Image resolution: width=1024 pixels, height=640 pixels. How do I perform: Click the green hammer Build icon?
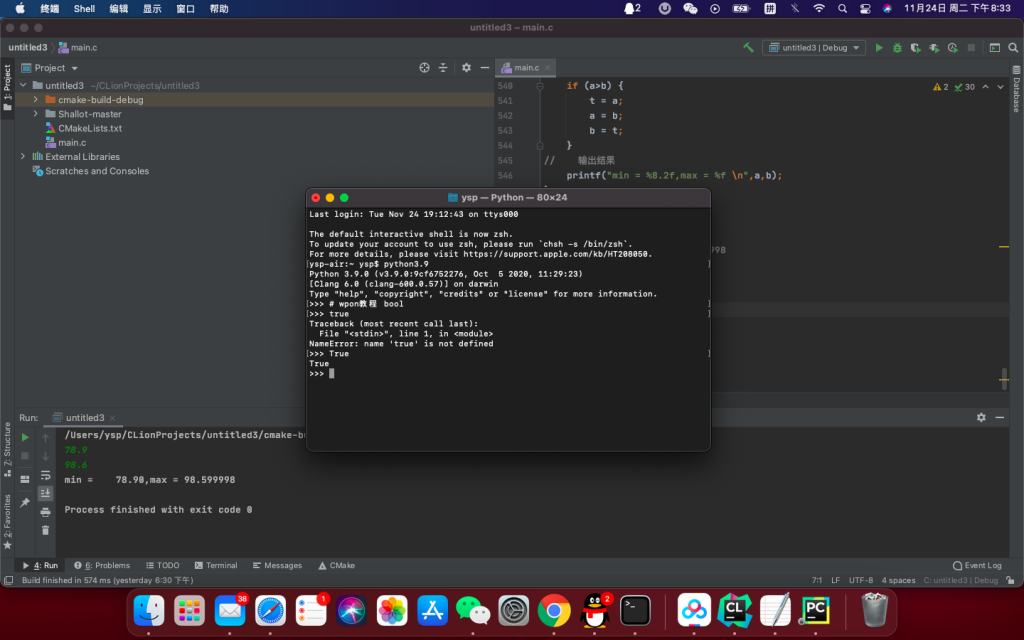[748, 47]
